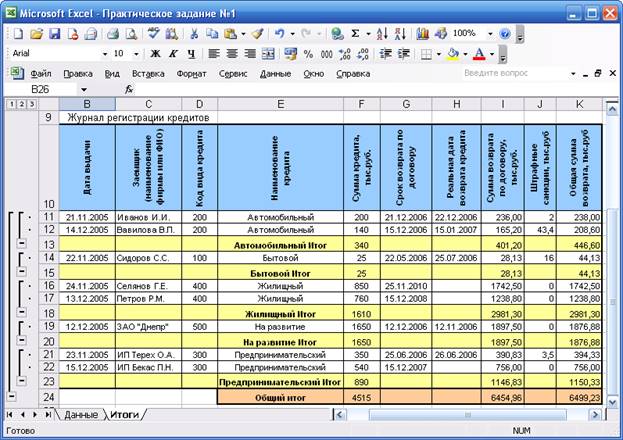Open the Формат menu
This screenshot has width=623, height=440.
(192, 74)
